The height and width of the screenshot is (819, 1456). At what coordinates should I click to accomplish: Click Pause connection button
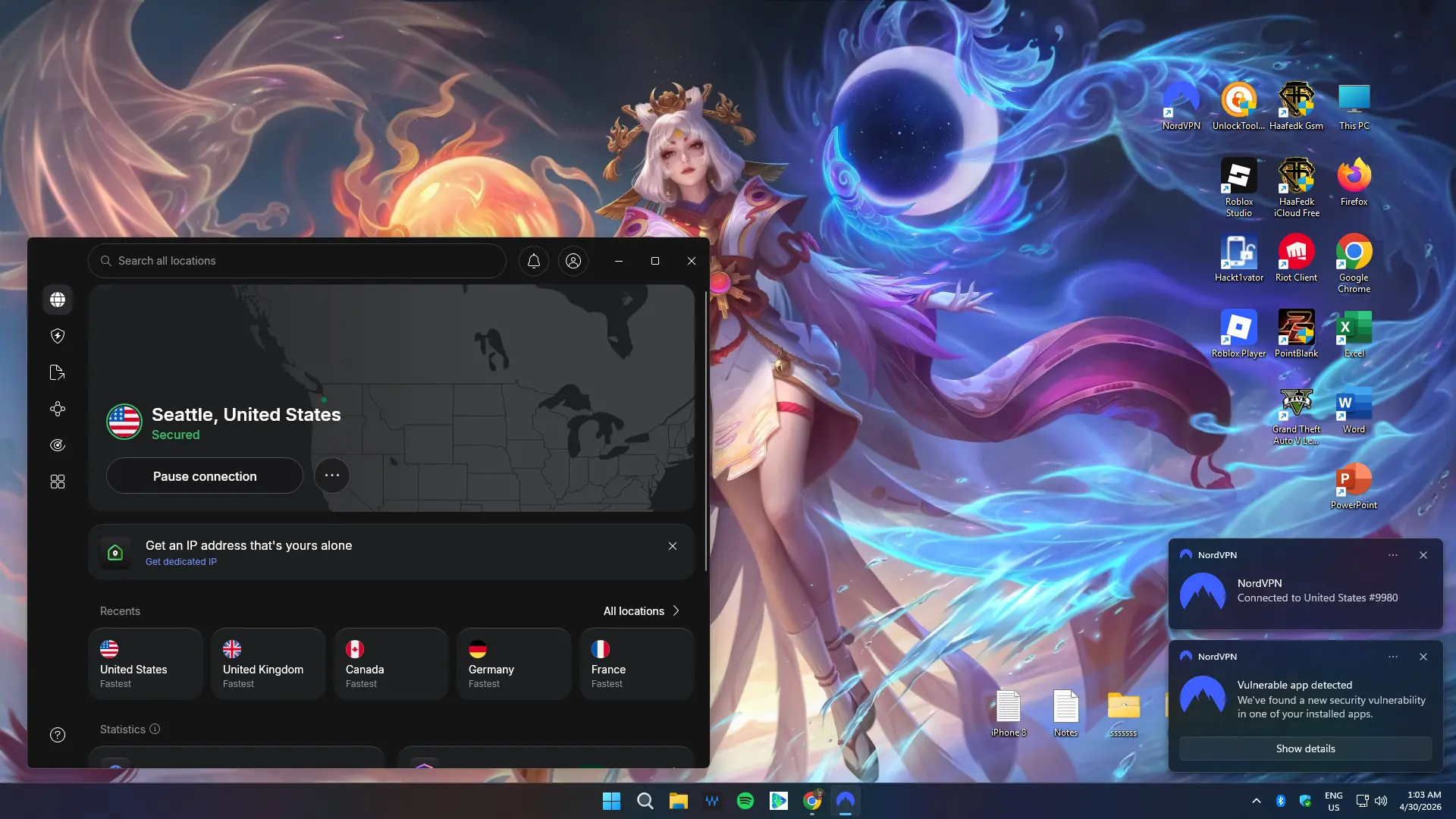click(x=205, y=476)
